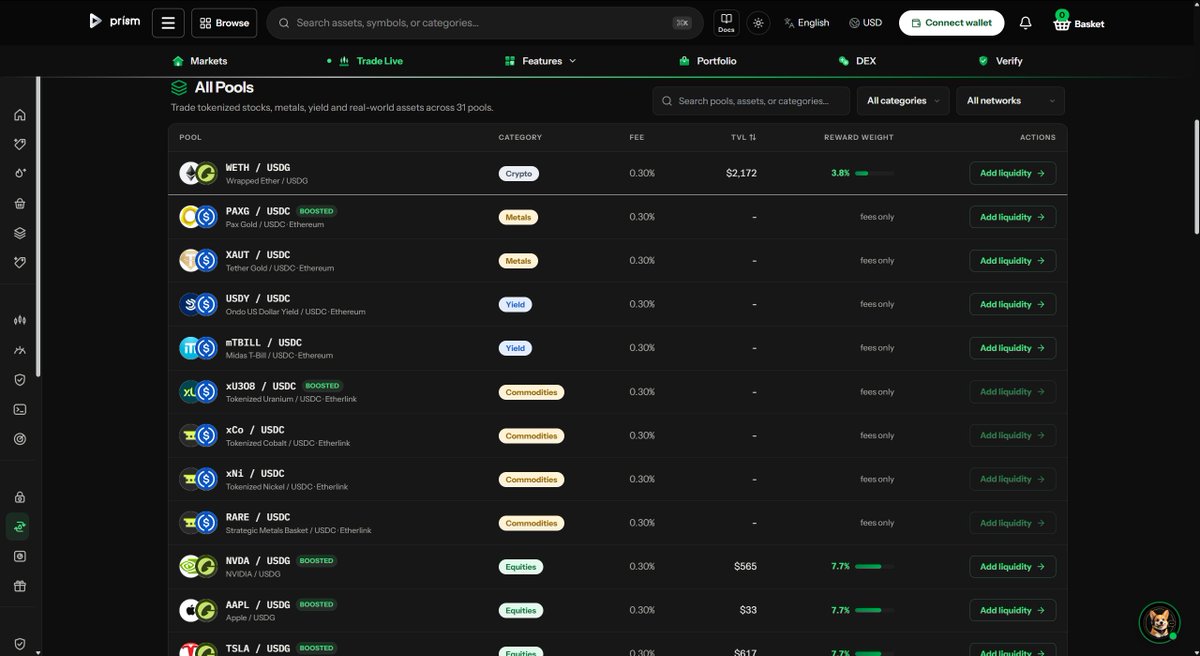This screenshot has width=1200, height=656.
Task: Toggle the light/dark theme sun button
Action: point(758,22)
